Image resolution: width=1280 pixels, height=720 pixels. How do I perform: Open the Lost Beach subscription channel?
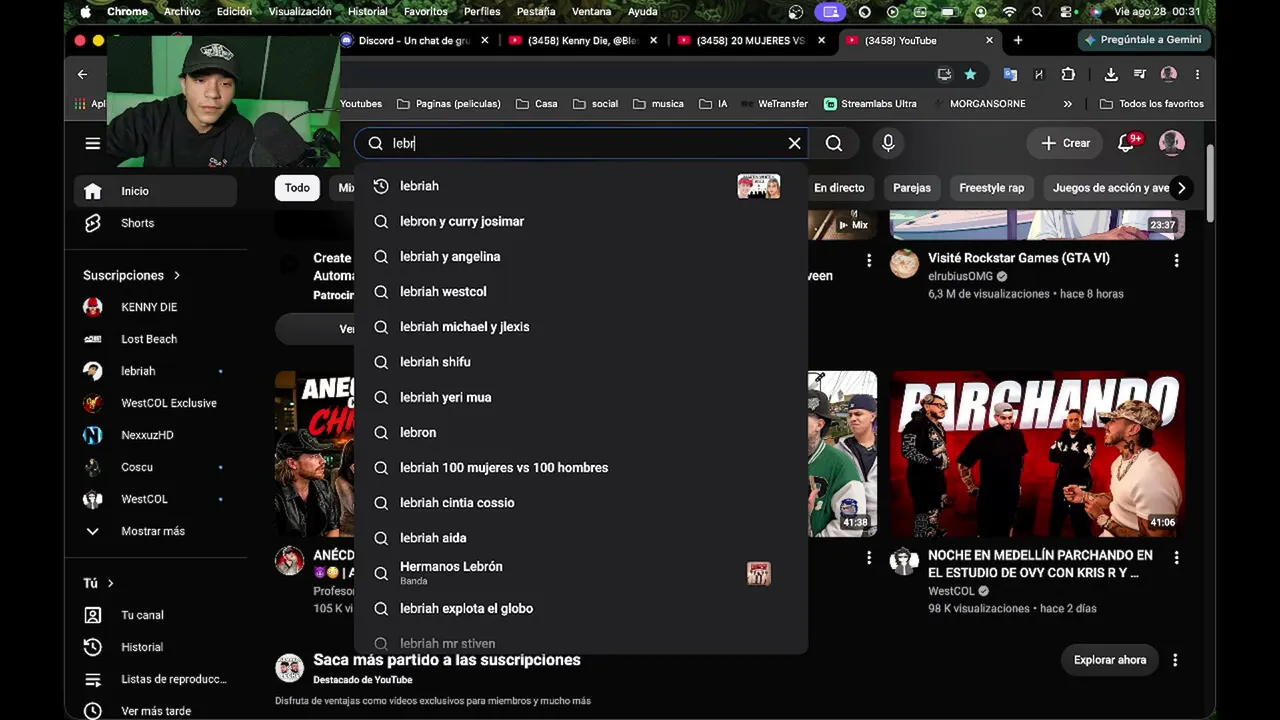[155, 339]
